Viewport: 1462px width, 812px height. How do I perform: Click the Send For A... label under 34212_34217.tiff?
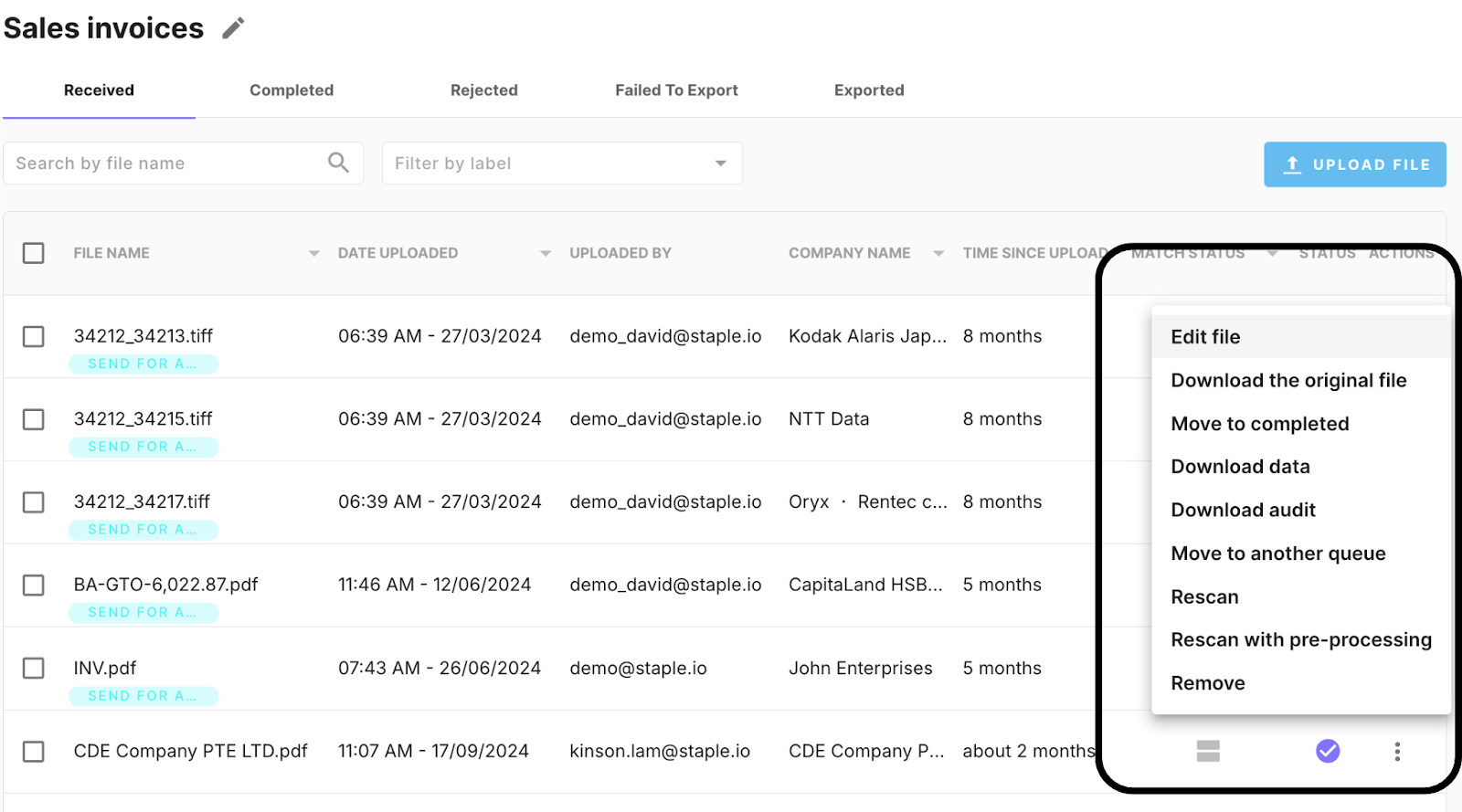(143, 530)
